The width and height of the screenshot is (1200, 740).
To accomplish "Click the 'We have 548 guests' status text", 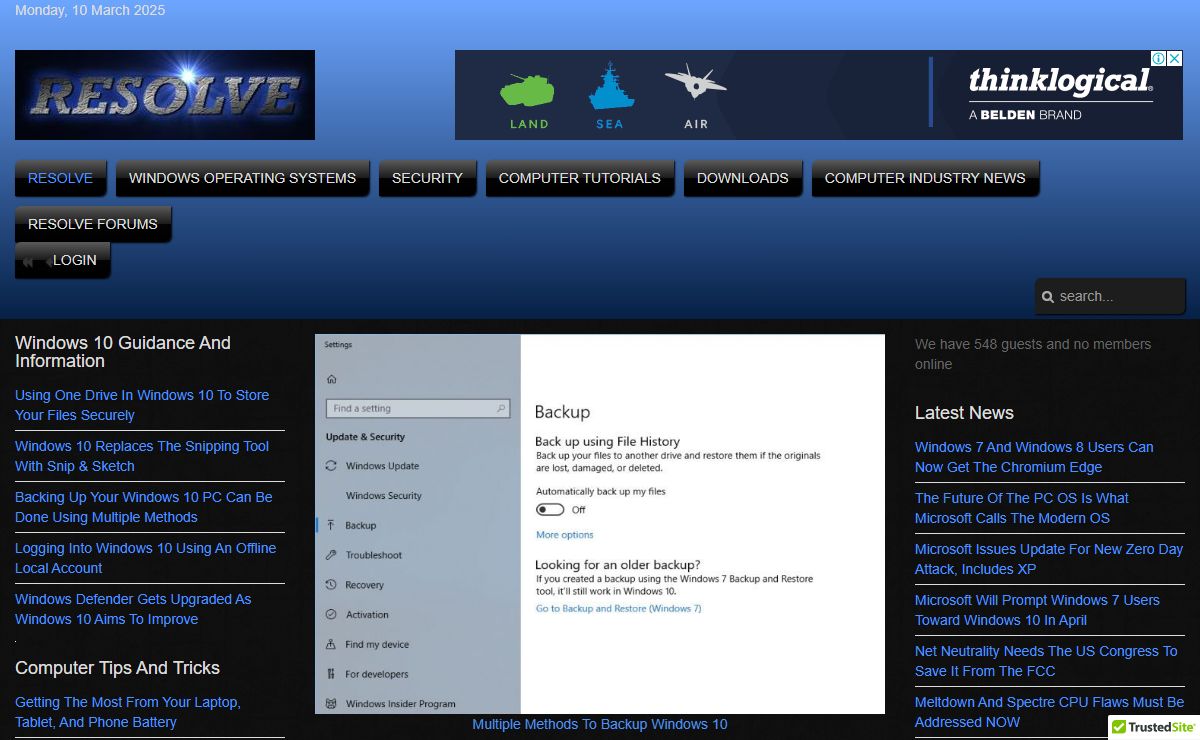I will click(1033, 354).
